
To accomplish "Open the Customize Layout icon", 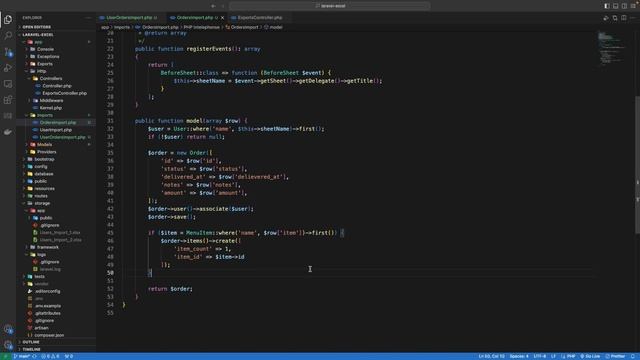I will (x=633, y=6).
